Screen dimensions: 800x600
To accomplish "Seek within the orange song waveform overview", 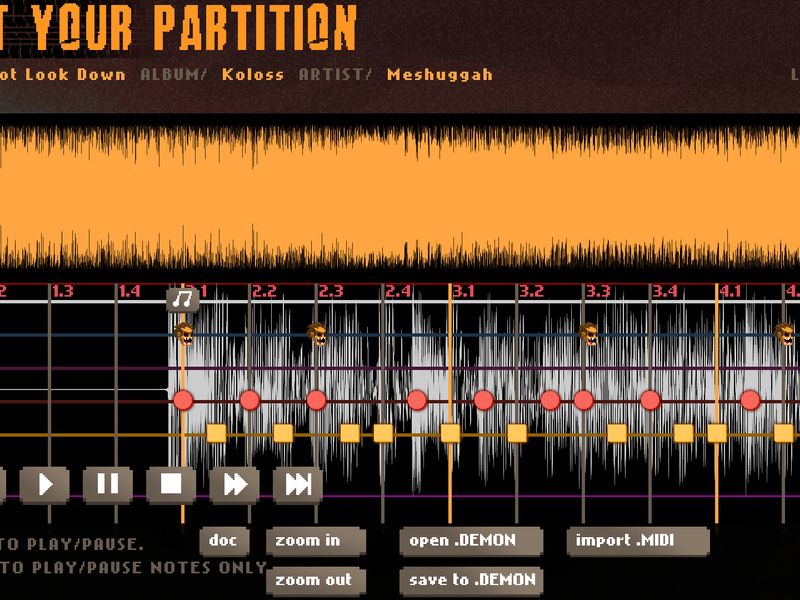I will point(400,196).
